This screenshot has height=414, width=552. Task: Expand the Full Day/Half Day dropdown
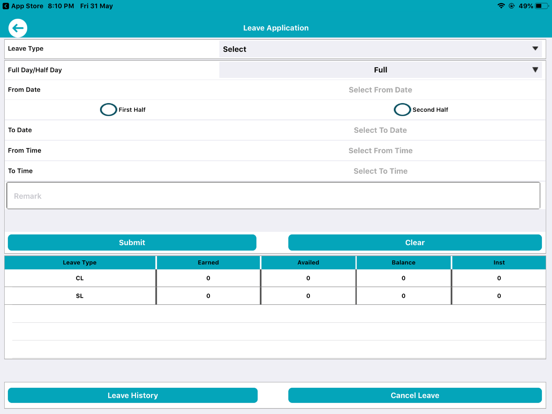coord(381,70)
